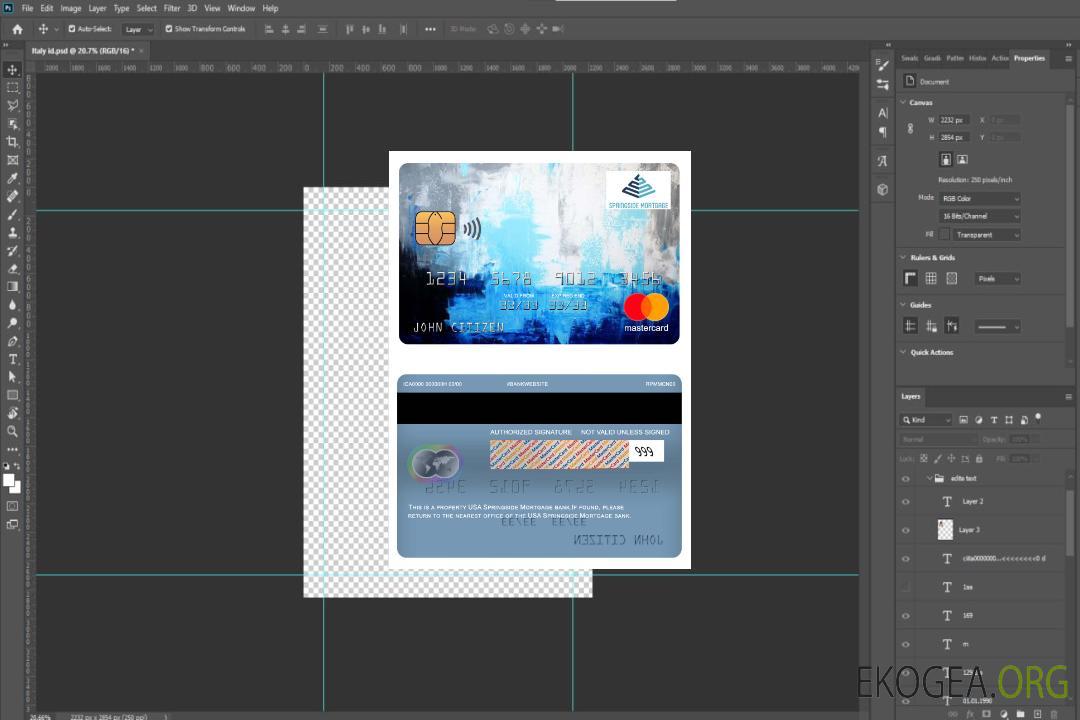This screenshot has width=1080, height=720.
Task: Click the Home icon in options bar
Action: (17, 29)
